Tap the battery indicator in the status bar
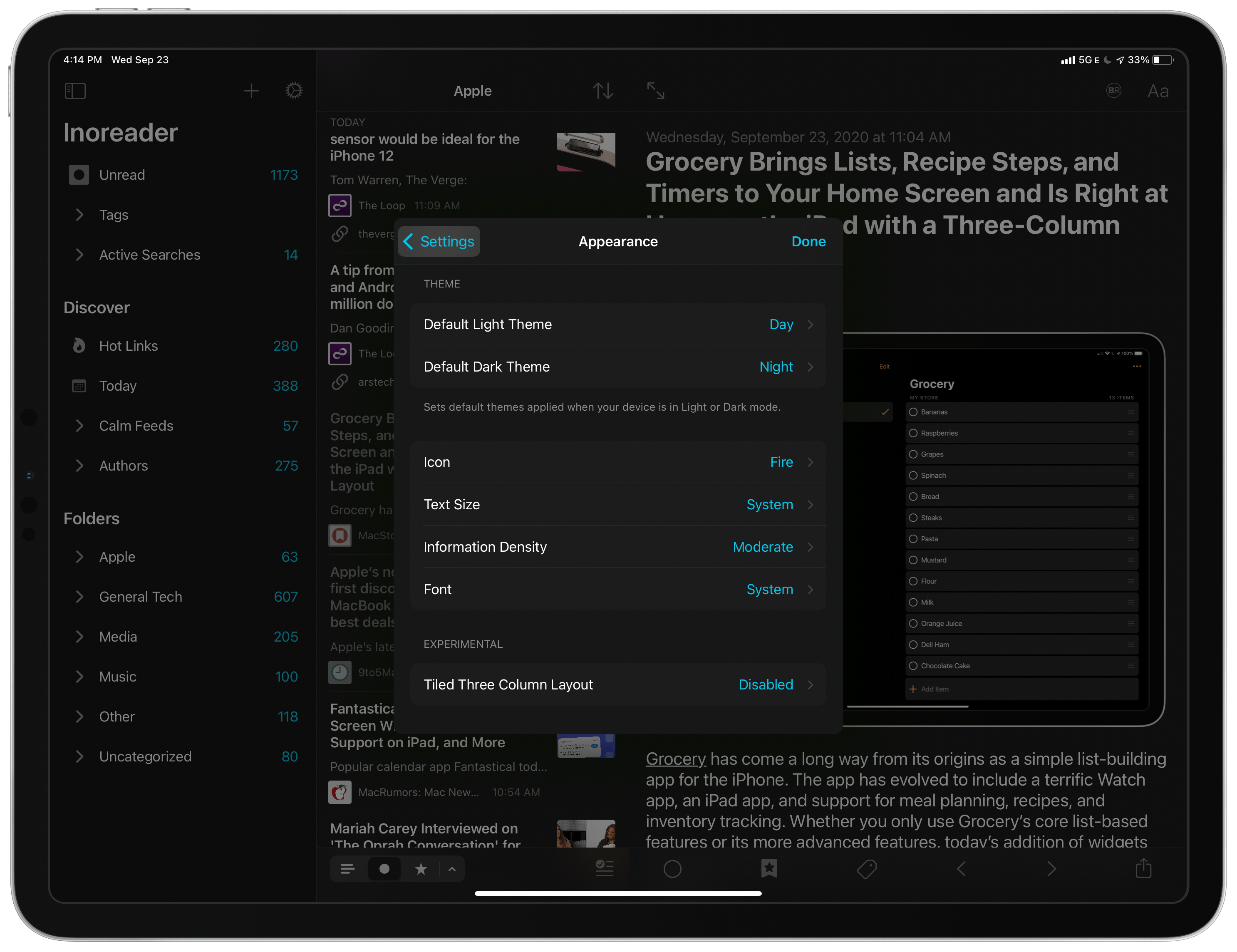The width and height of the screenshot is (1237, 952). (x=1163, y=60)
